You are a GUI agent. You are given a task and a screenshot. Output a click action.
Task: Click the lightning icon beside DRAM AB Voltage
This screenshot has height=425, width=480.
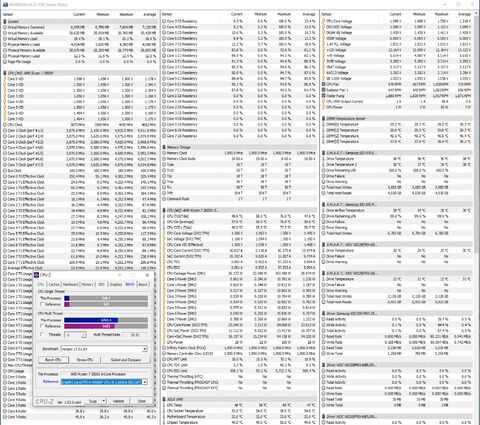(x=324, y=33)
